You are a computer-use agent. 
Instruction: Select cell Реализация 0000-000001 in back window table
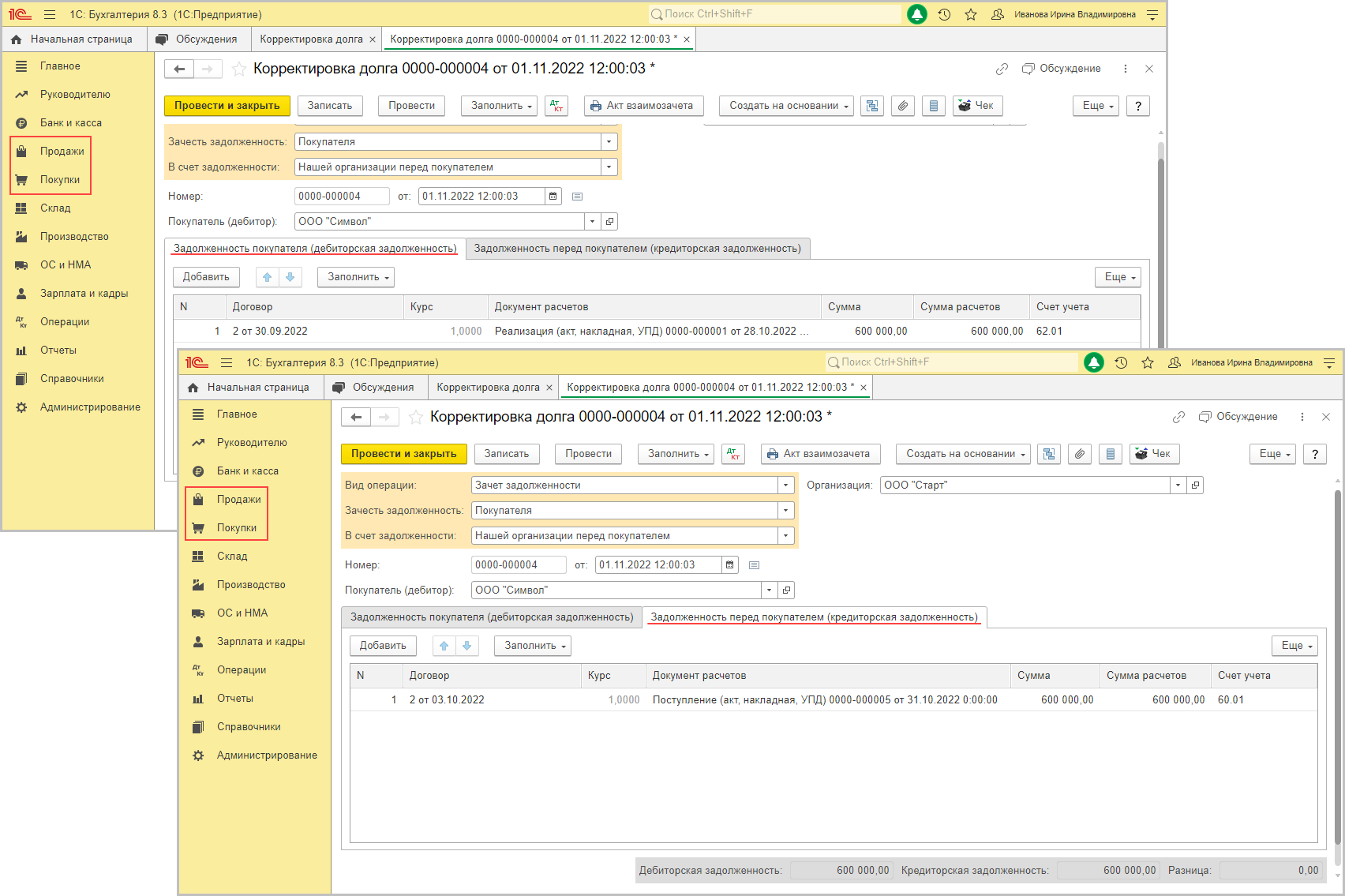[x=654, y=332]
